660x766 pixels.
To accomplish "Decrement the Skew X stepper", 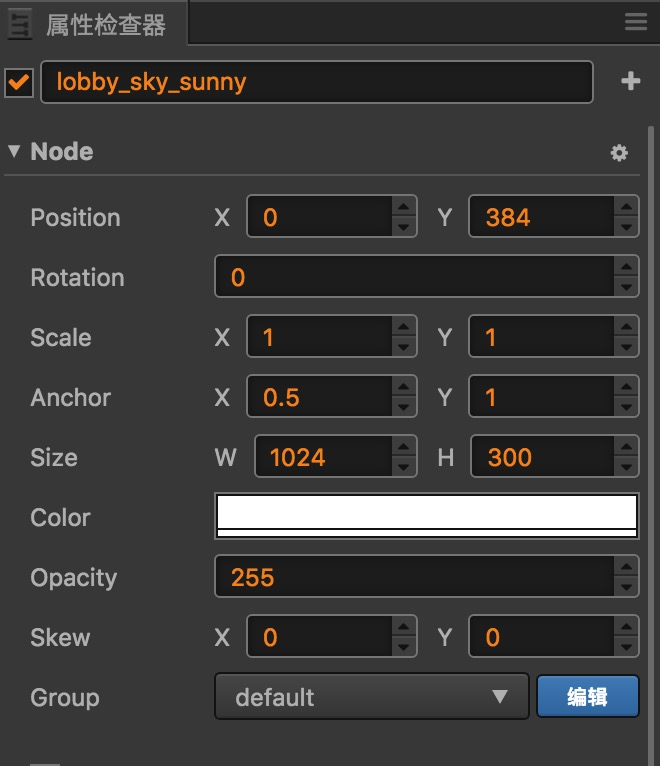I will click(x=404, y=647).
